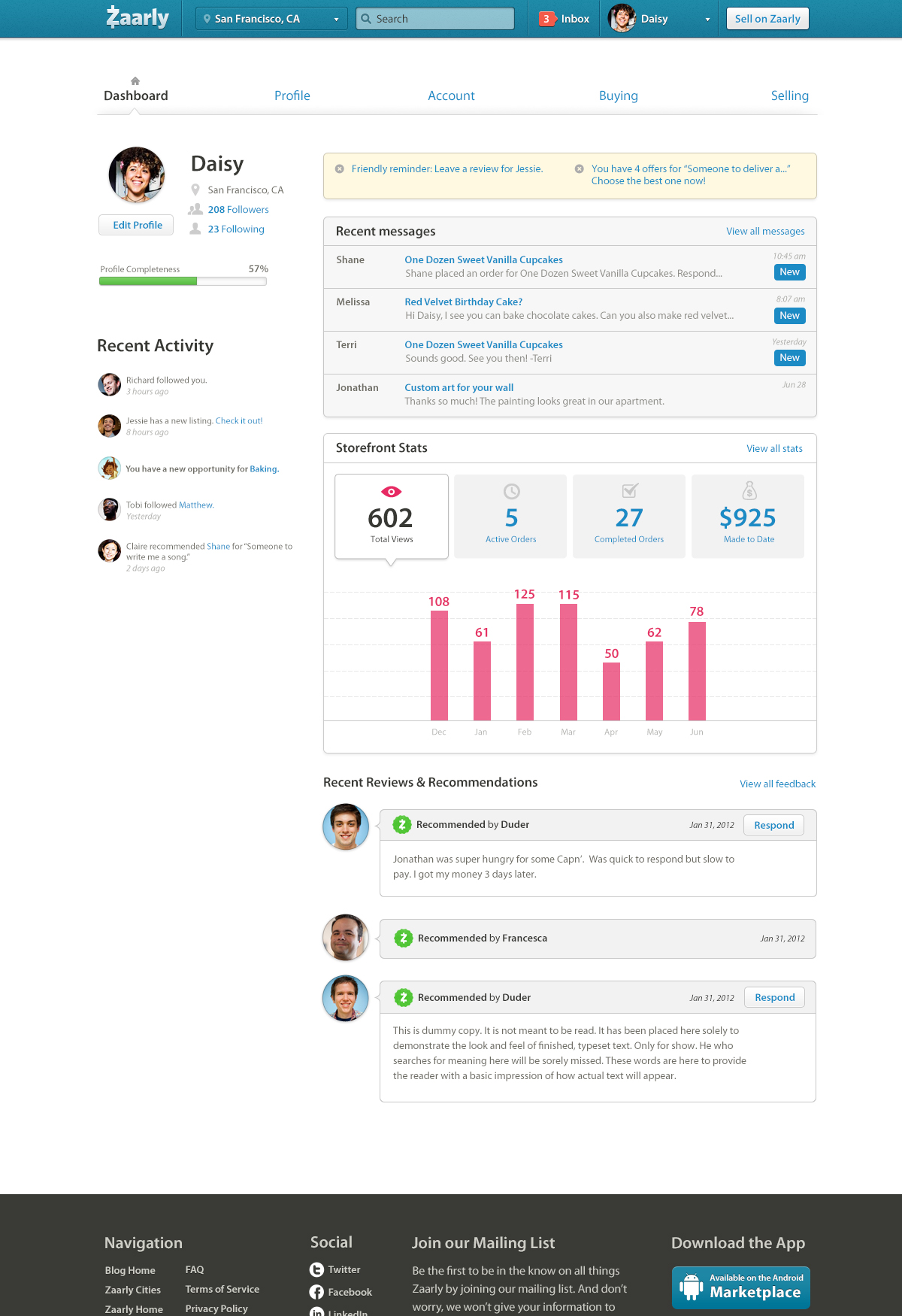Open the Facebook social icon in footer

click(x=316, y=1292)
